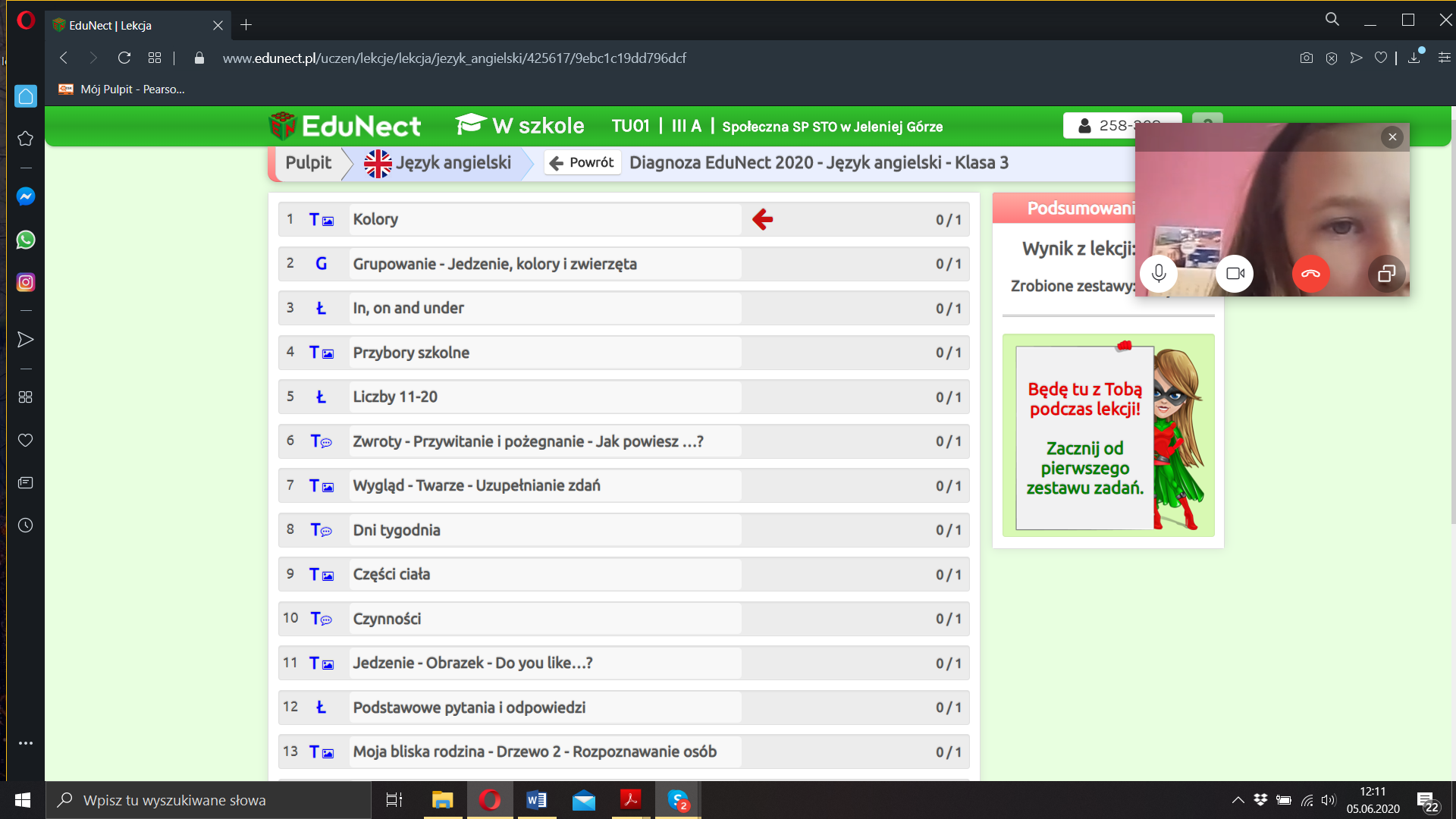Pop out the video call window
The height and width of the screenshot is (819, 1456).
(1386, 274)
